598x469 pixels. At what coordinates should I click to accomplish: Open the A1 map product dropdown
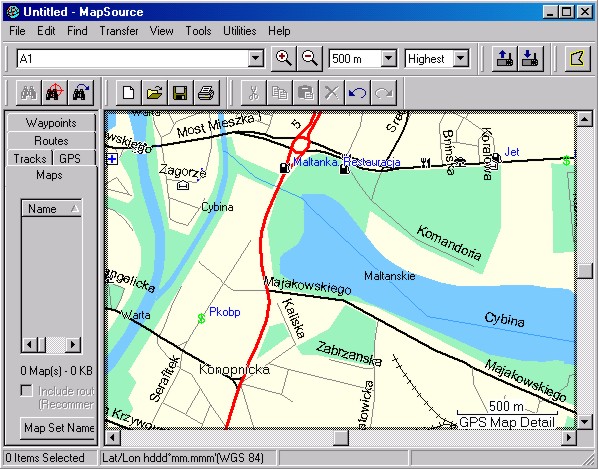(x=256, y=59)
